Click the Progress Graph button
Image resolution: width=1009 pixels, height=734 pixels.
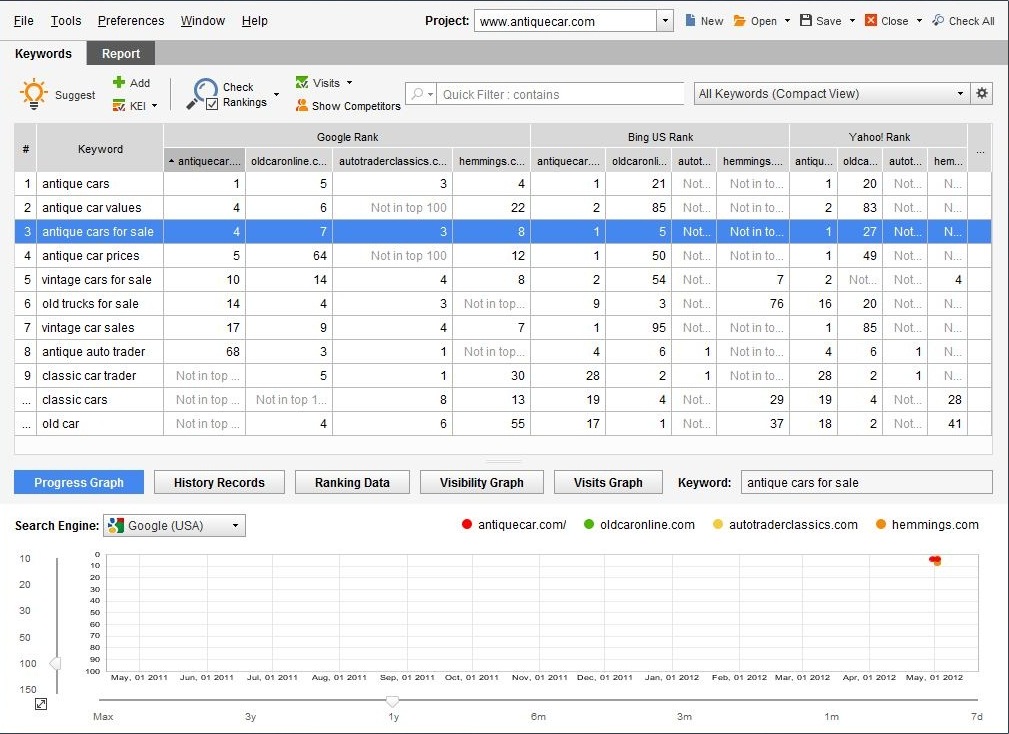click(79, 482)
